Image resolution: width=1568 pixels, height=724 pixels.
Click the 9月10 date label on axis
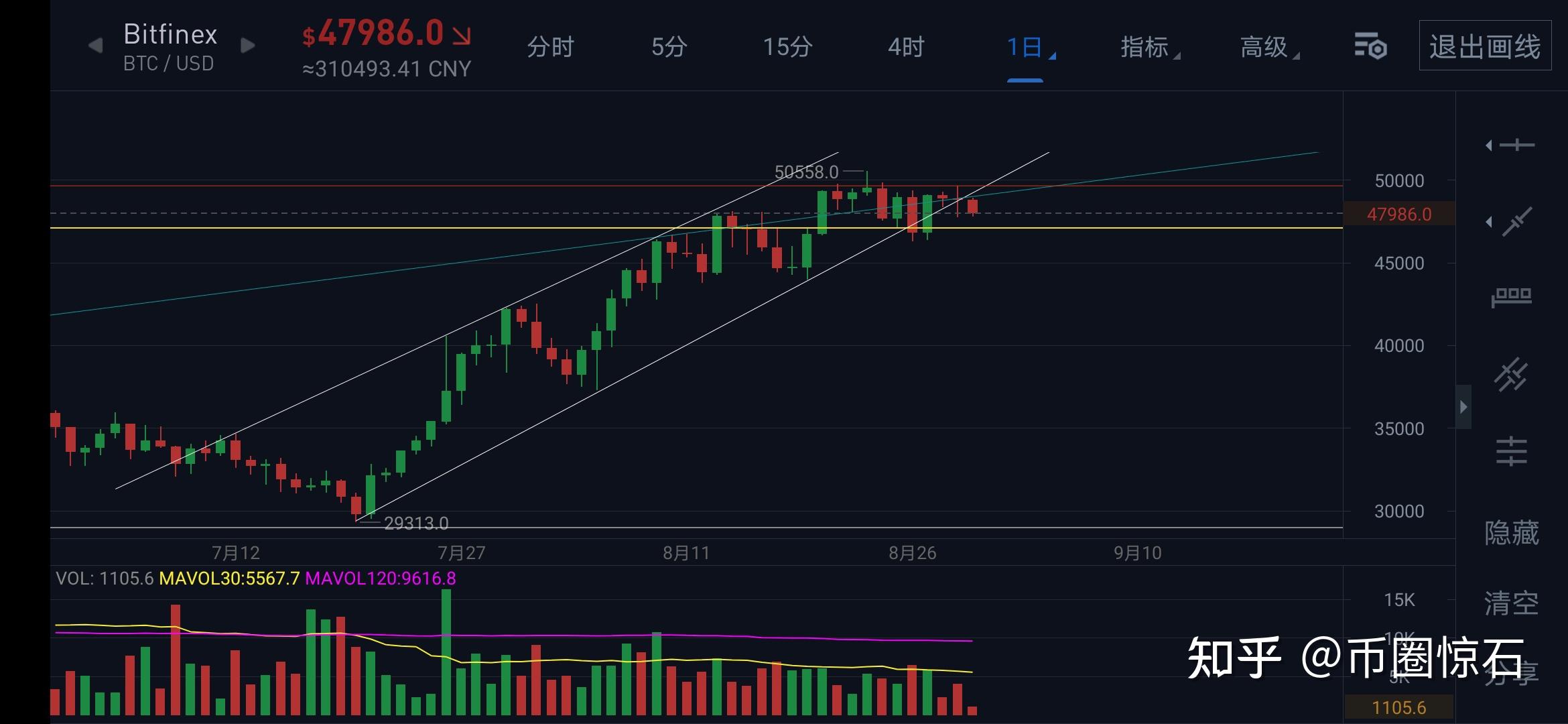coord(1137,553)
